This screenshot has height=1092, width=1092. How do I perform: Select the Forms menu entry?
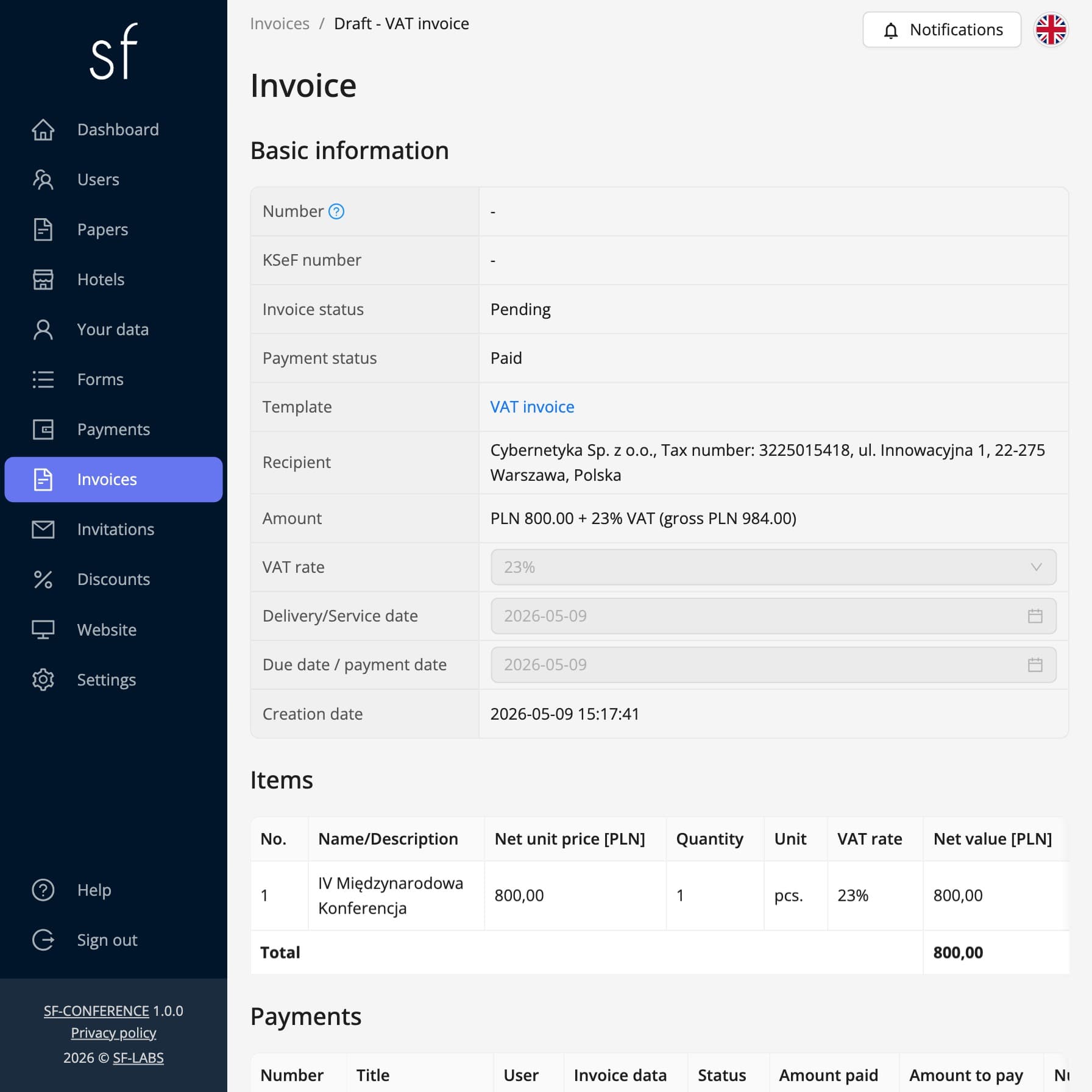pos(113,379)
